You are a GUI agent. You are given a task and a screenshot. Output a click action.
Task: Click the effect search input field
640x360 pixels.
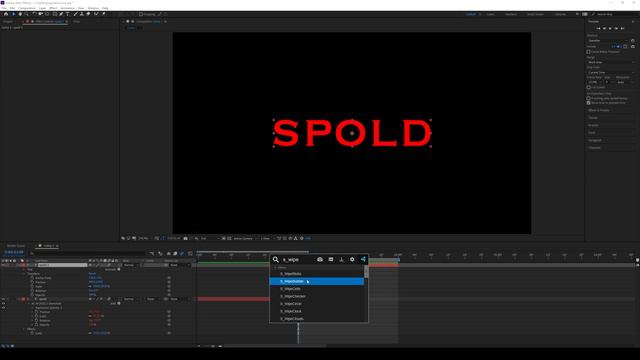[297, 260]
